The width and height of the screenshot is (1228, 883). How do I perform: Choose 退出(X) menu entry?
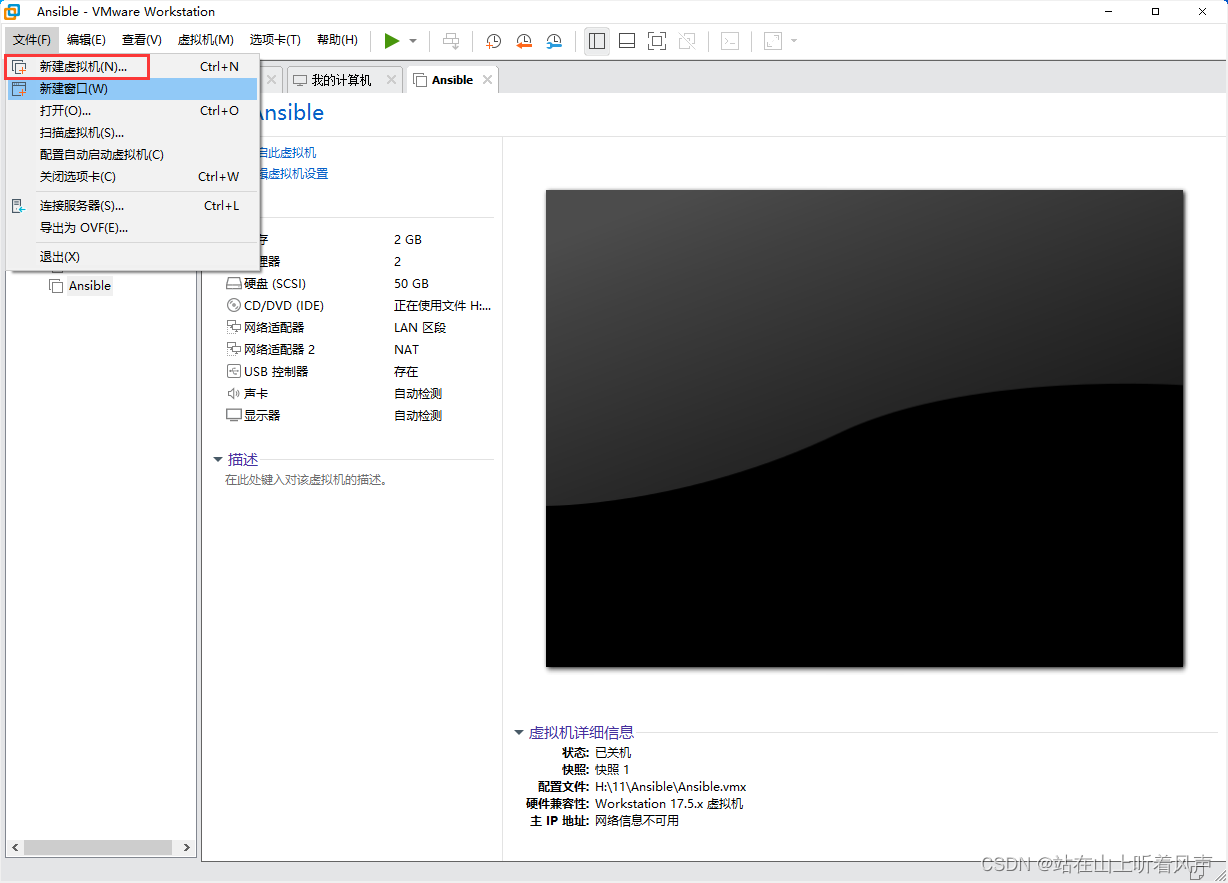(132, 257)
